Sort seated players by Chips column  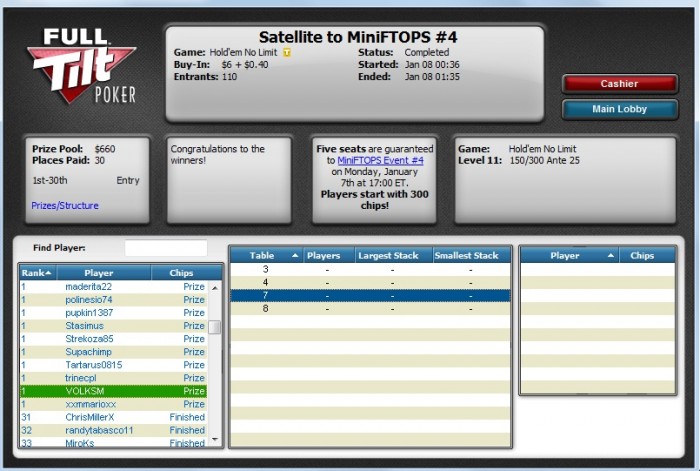(x=647, y=255)
